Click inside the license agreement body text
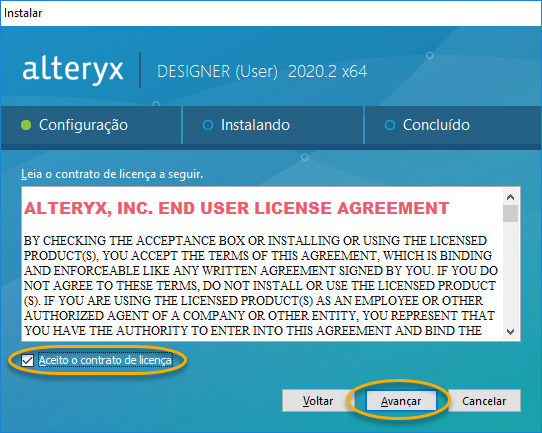Image resolution: width=542 pixels, height=433 pixels. (261, 285)
